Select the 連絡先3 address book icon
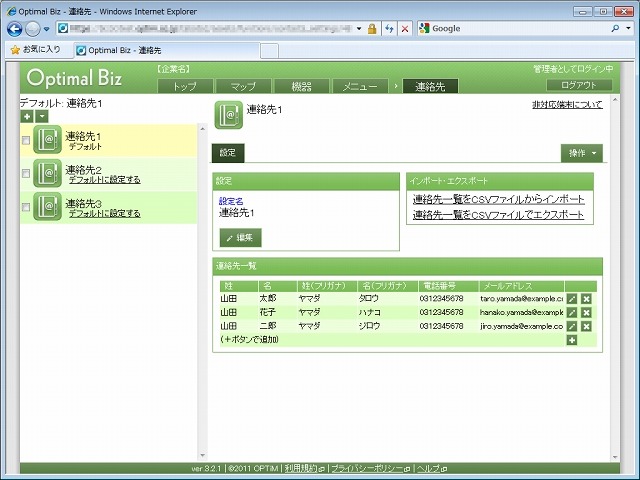The height and width of the screenshot is (480, 640). [x=47, y=207]
